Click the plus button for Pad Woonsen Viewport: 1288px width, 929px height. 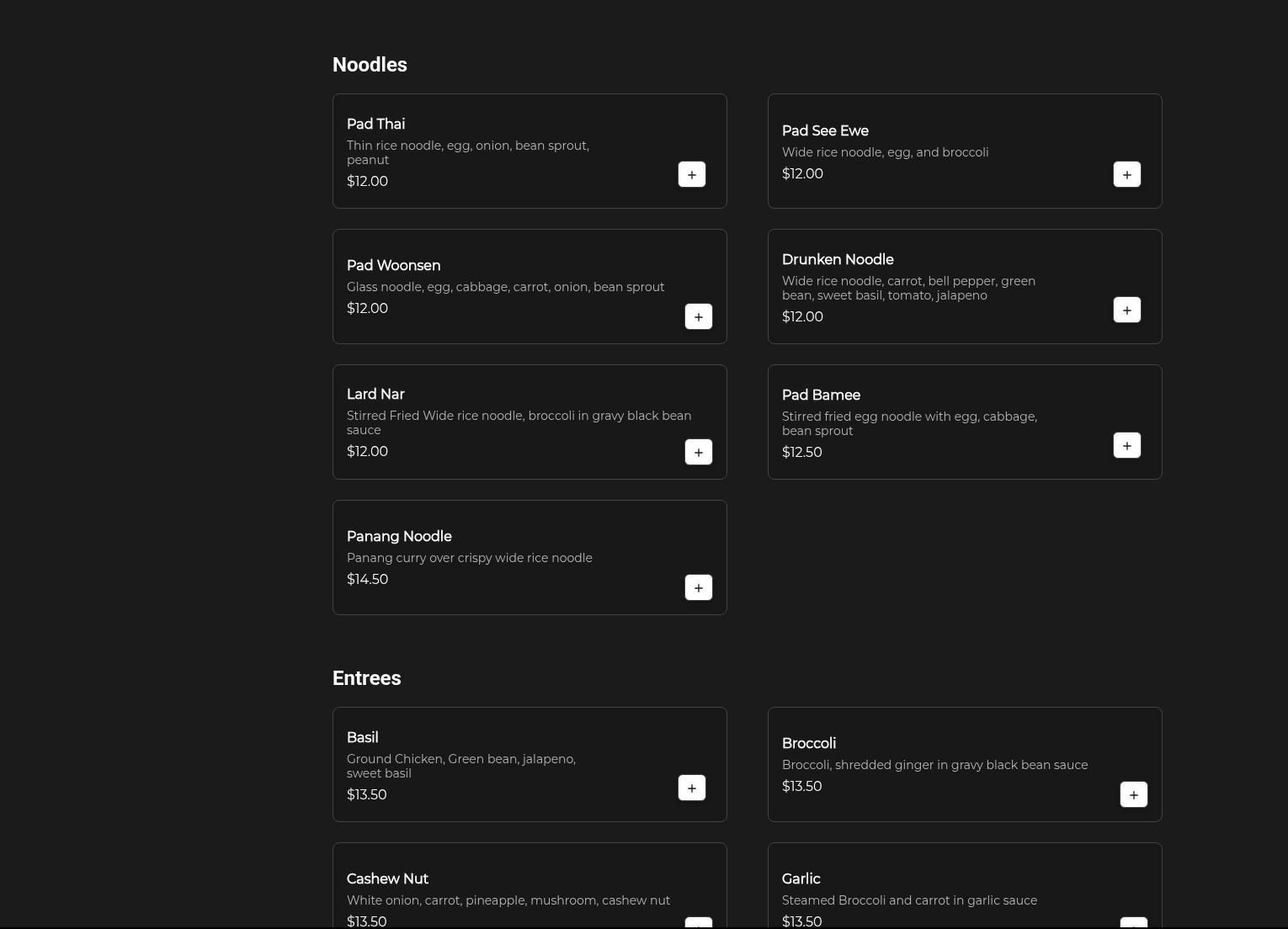click(699, 316)
